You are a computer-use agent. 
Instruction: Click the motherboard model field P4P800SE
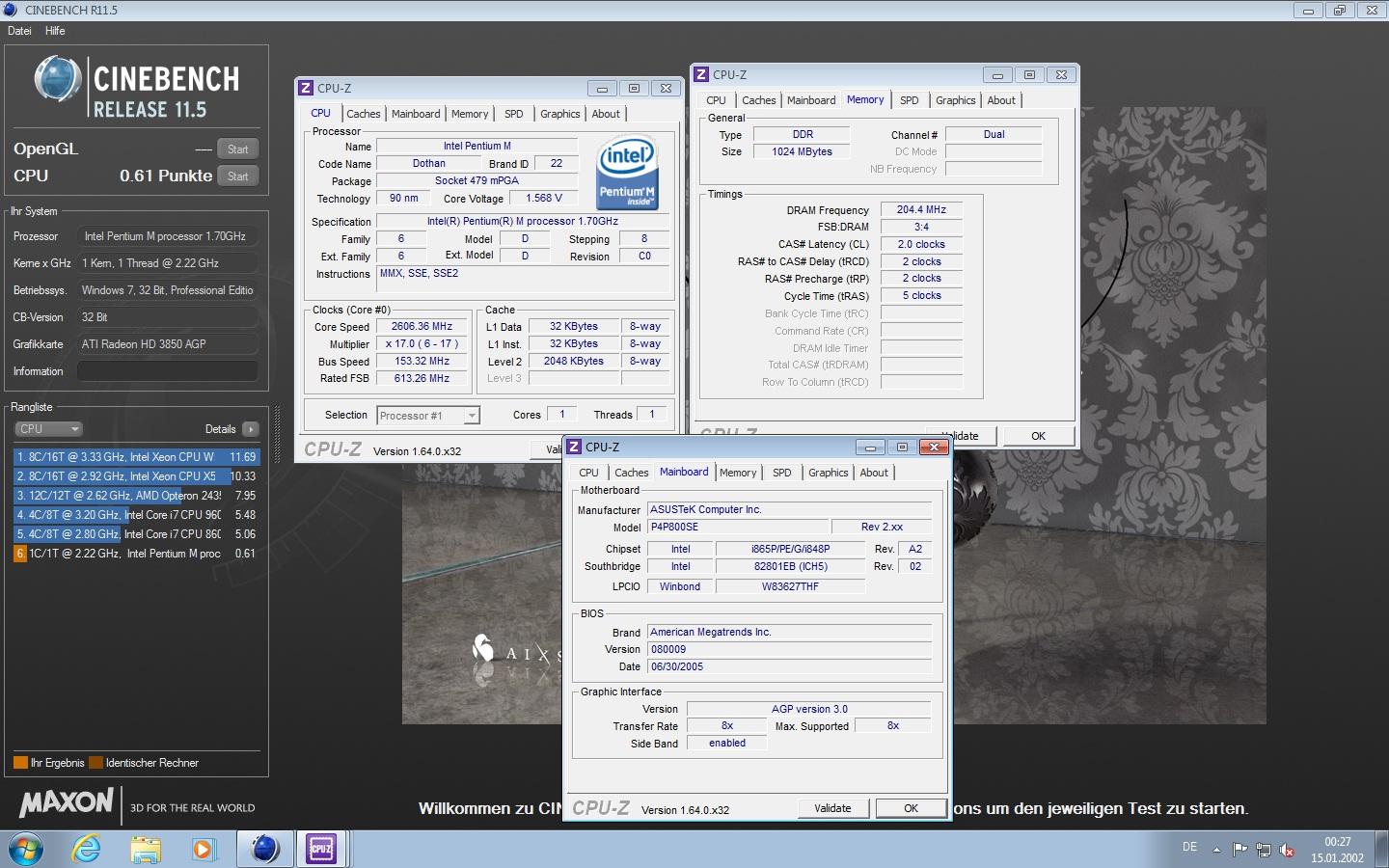738,527
